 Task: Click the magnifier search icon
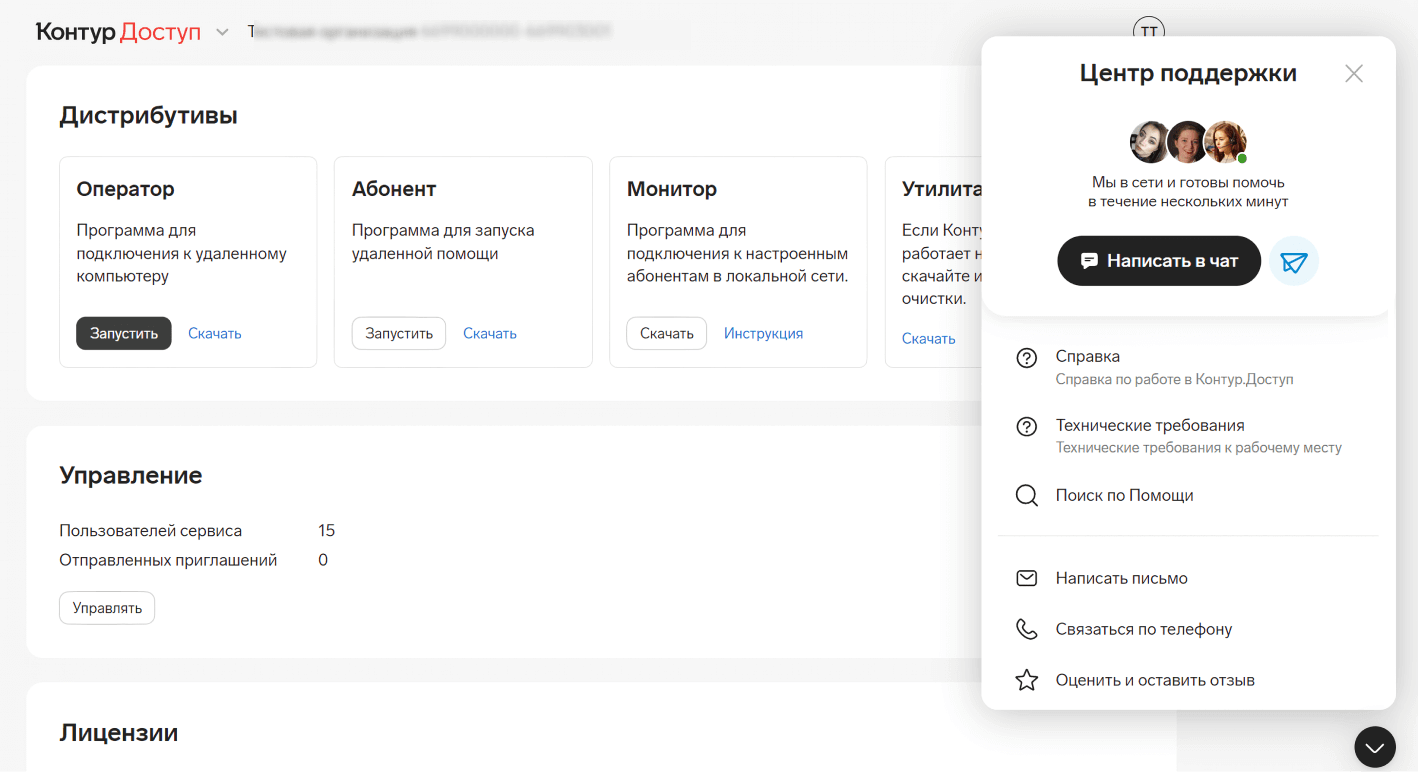[1026, 496]
